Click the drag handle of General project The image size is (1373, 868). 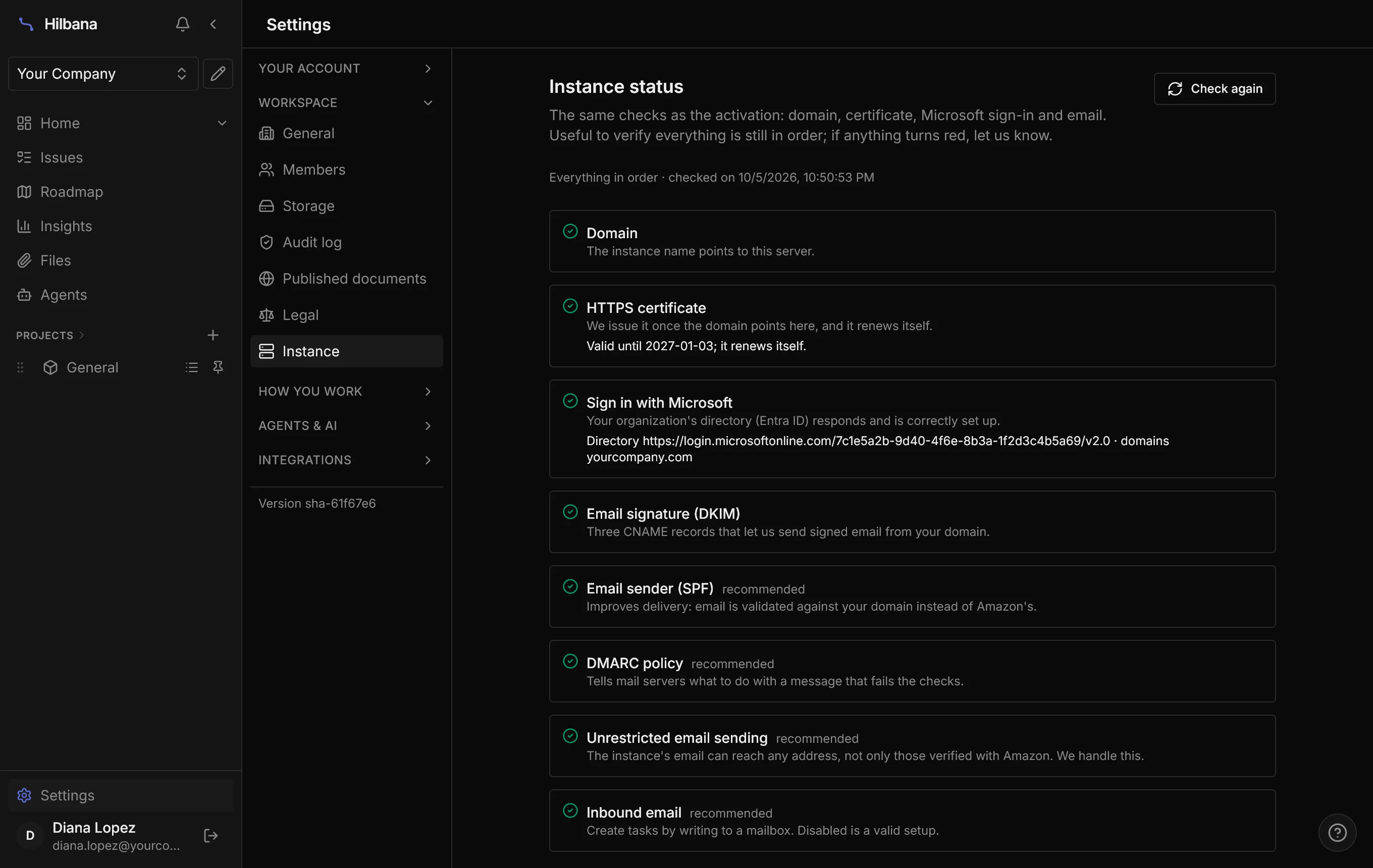(21, 367)
